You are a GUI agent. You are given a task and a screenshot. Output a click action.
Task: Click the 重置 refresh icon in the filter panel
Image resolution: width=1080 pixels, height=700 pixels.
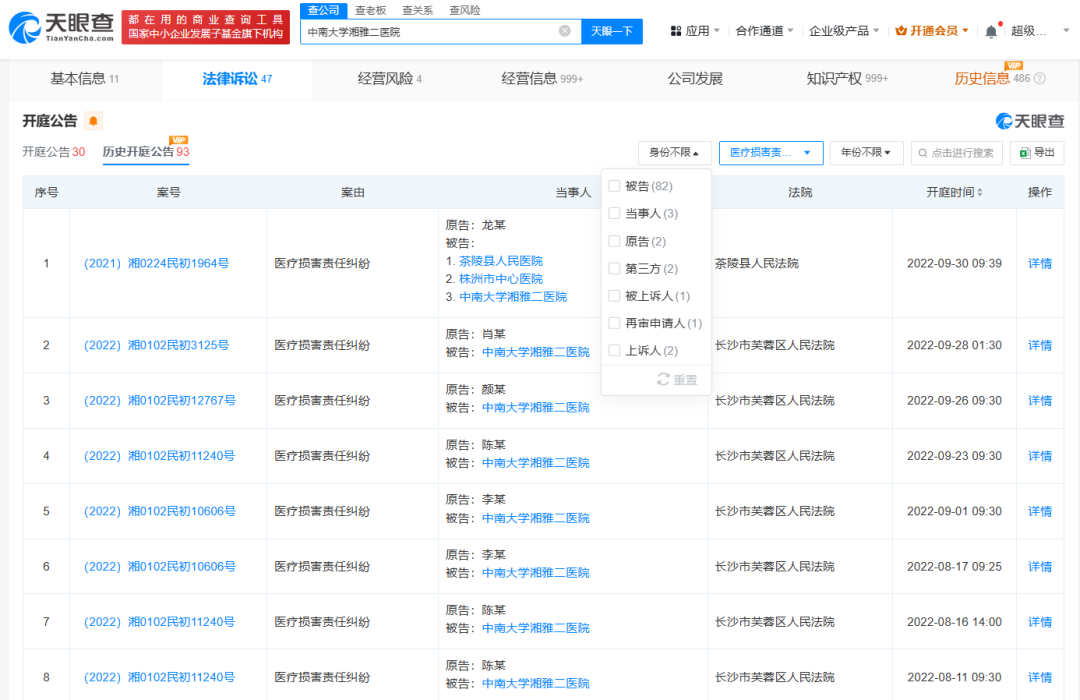point(662,378)
